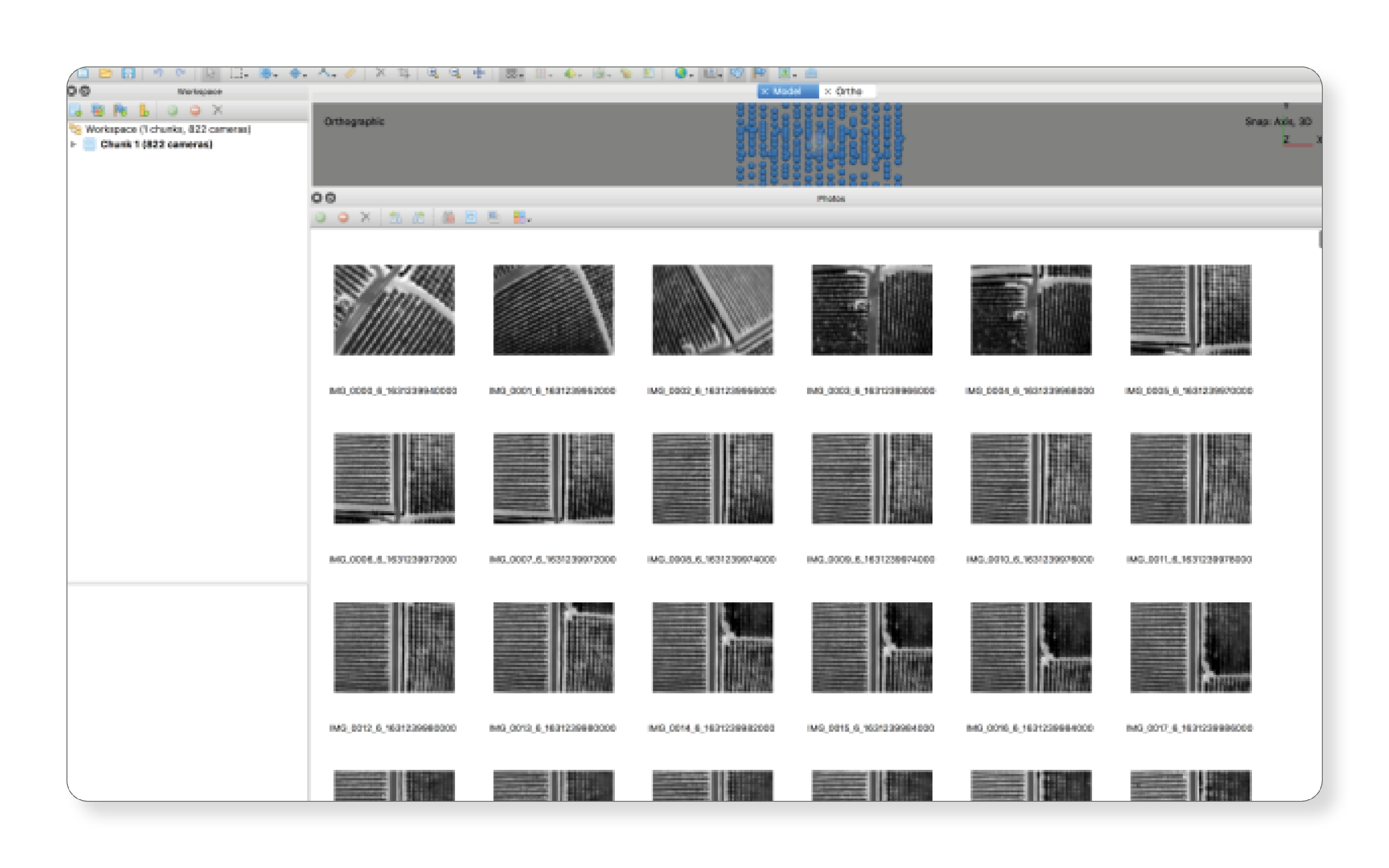Image resolution: width=1389 pixels, height=868 pixels.
Task: Click the Open project folder icon
Action: pyautogui.click(x=105, y=74)
